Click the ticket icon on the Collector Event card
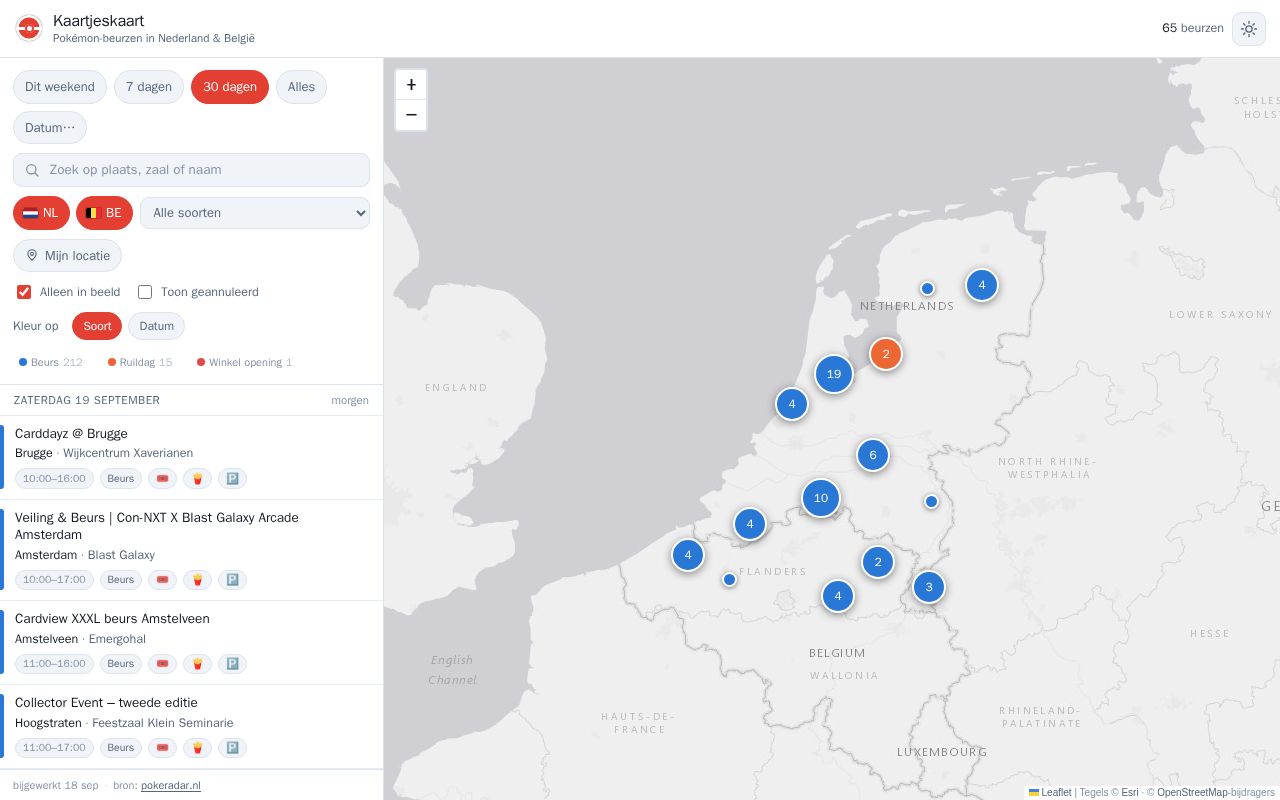The image size is (1280, 800). 162,748
